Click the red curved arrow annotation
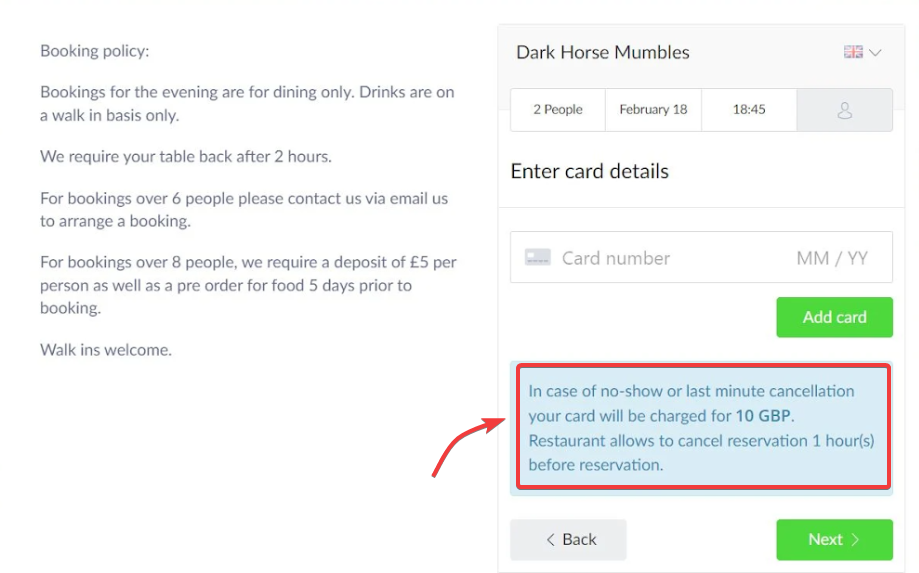 (468, 445)
